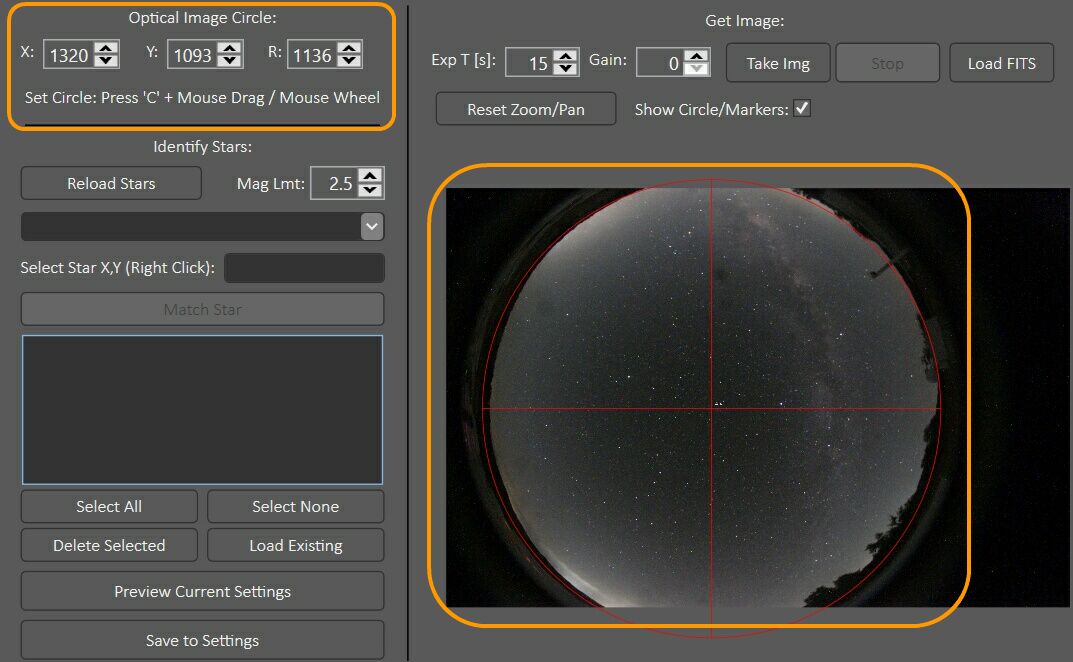Load a FITS file
Viewport: 1073px width, 662px height.
1001,62
